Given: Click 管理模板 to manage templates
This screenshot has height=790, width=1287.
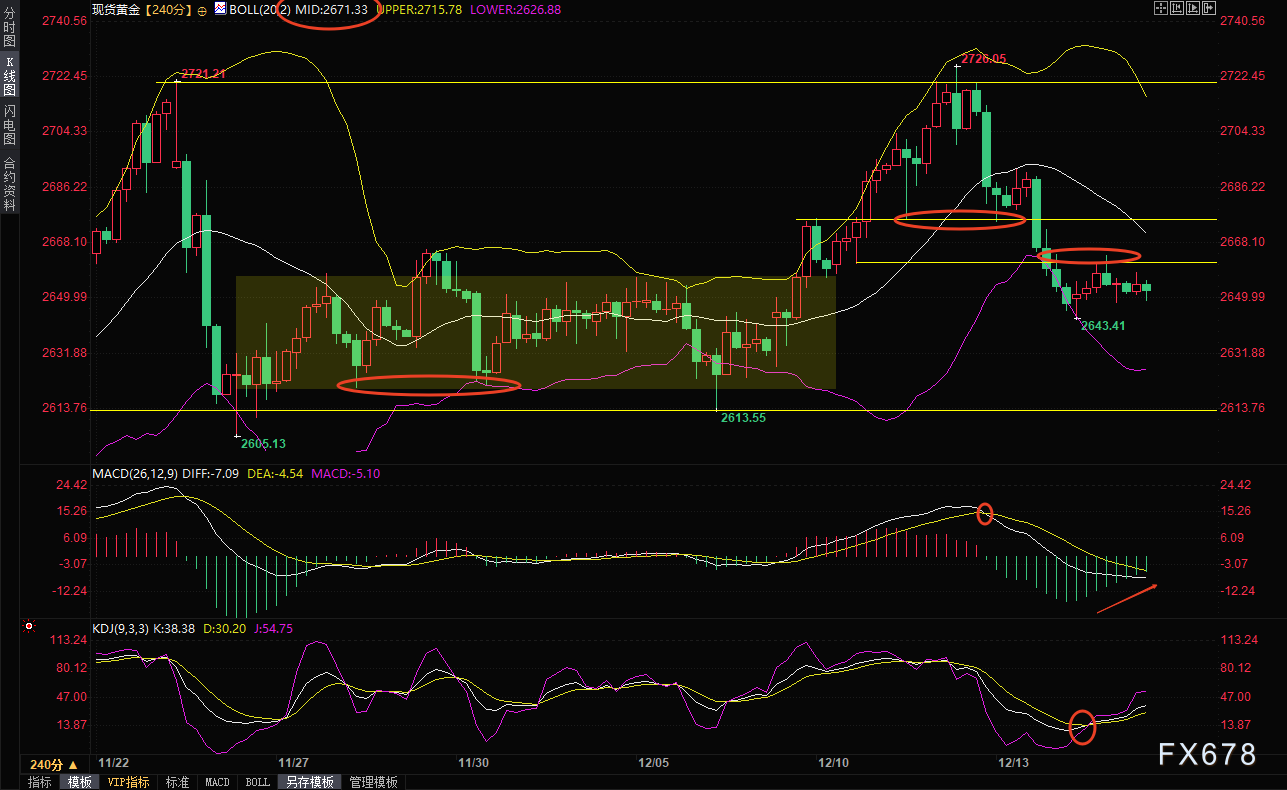Looking at the screenshot, I should pyautogui.click(x=373, y=782).
